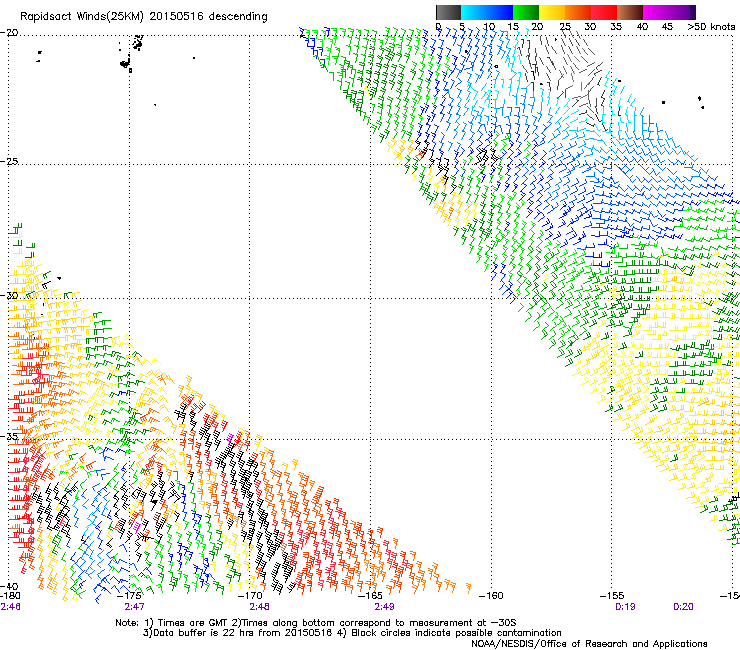Click the '45' legend scale number
740x650 pixels.
pos(667,27)
